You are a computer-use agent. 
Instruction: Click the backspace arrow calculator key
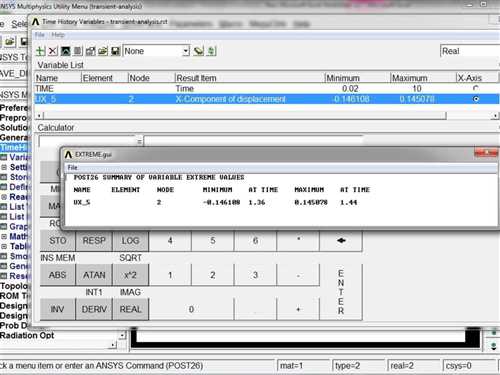click(x=341, y=240)
